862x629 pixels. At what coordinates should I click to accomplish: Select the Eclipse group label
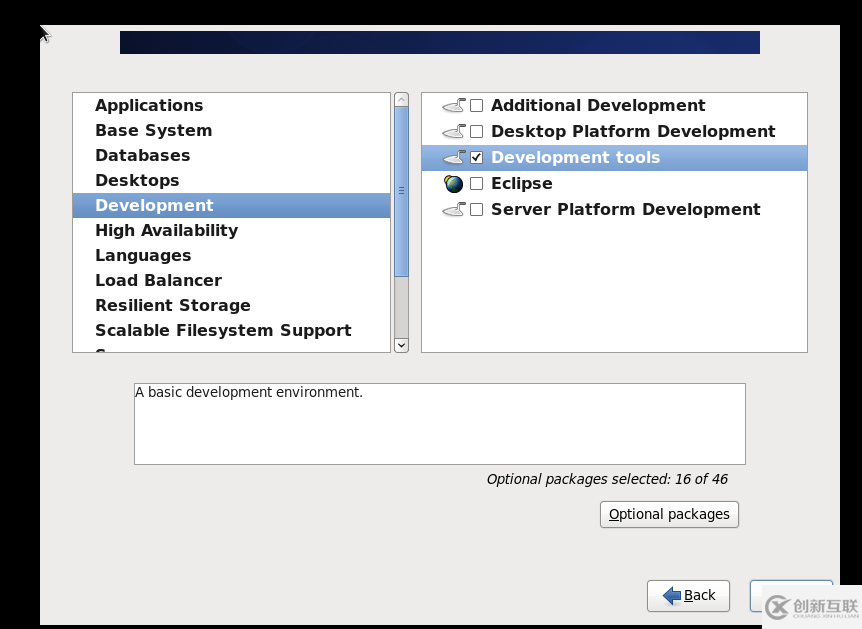pos(521,184)
